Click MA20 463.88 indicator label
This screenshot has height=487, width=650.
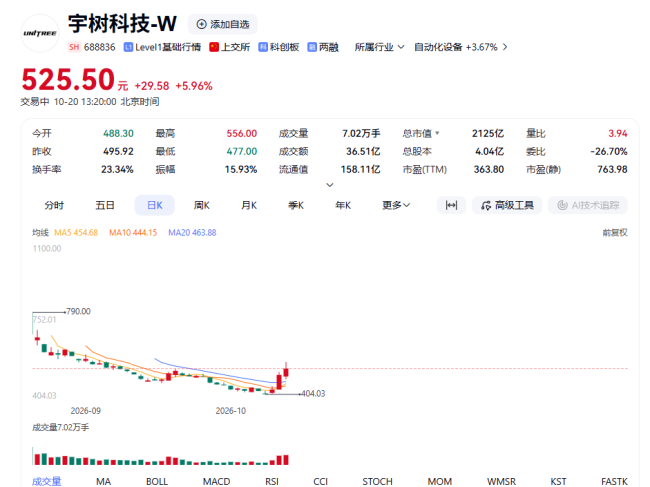[x=192, y=233]
